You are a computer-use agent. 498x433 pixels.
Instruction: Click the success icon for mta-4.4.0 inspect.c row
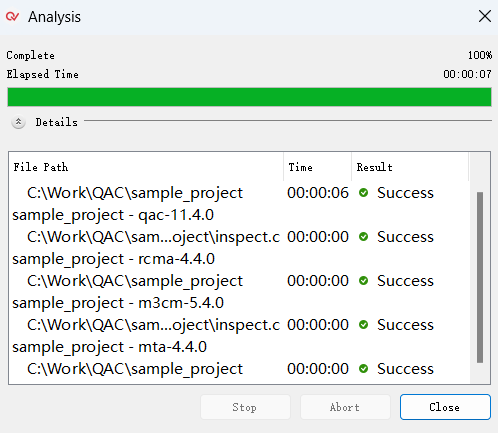pyautogui.click(x=363, y=325)
